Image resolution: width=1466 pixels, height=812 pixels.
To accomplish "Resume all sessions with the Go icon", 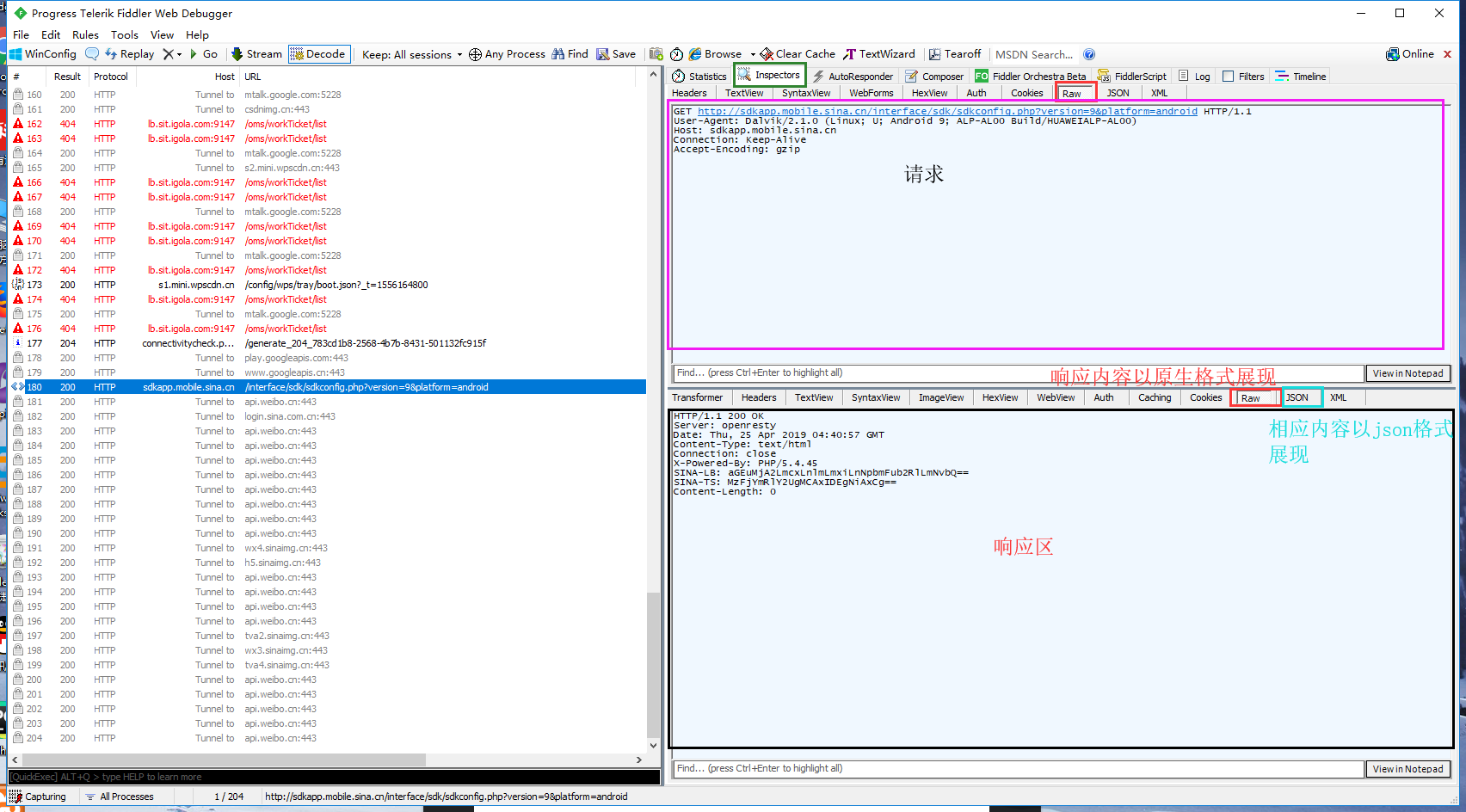I will pos(205,53).
